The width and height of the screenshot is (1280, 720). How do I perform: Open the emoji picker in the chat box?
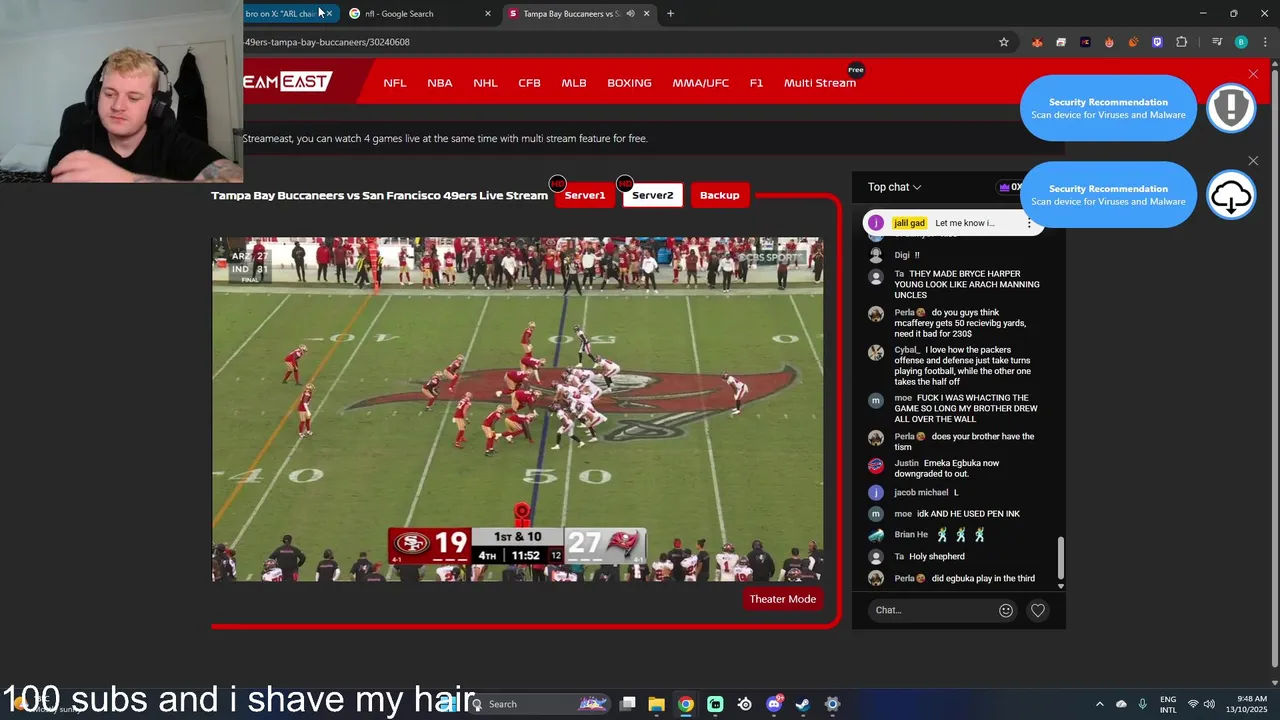pyautogui.click(x=1006, y=610)
